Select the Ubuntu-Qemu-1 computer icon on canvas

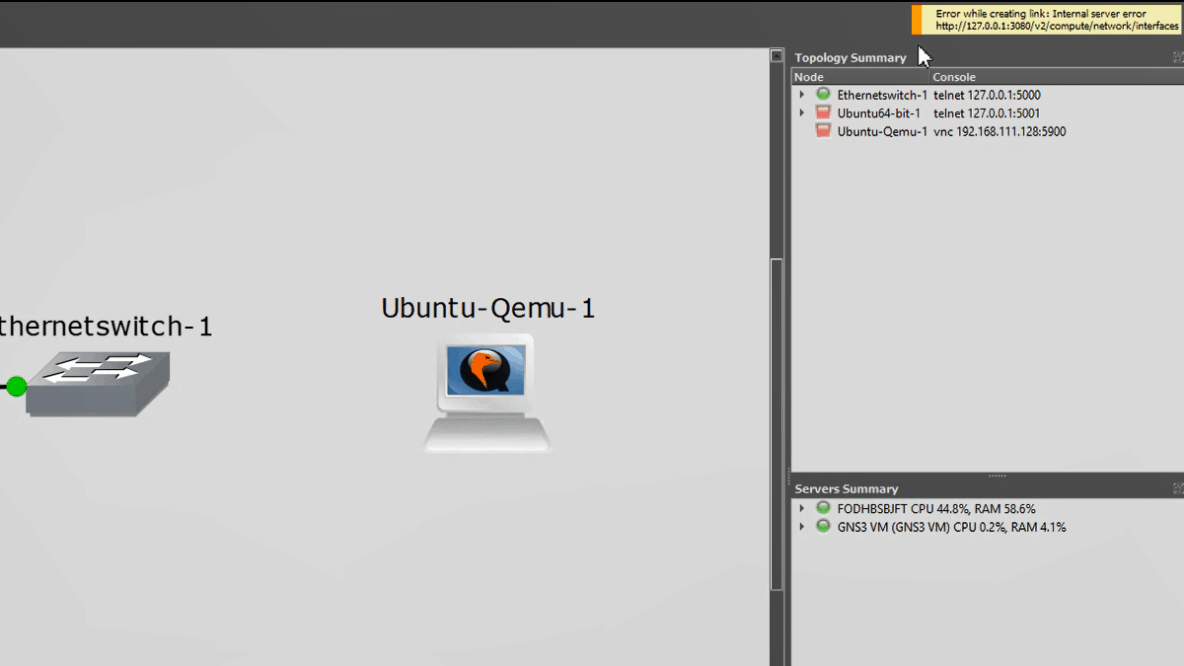486,390
